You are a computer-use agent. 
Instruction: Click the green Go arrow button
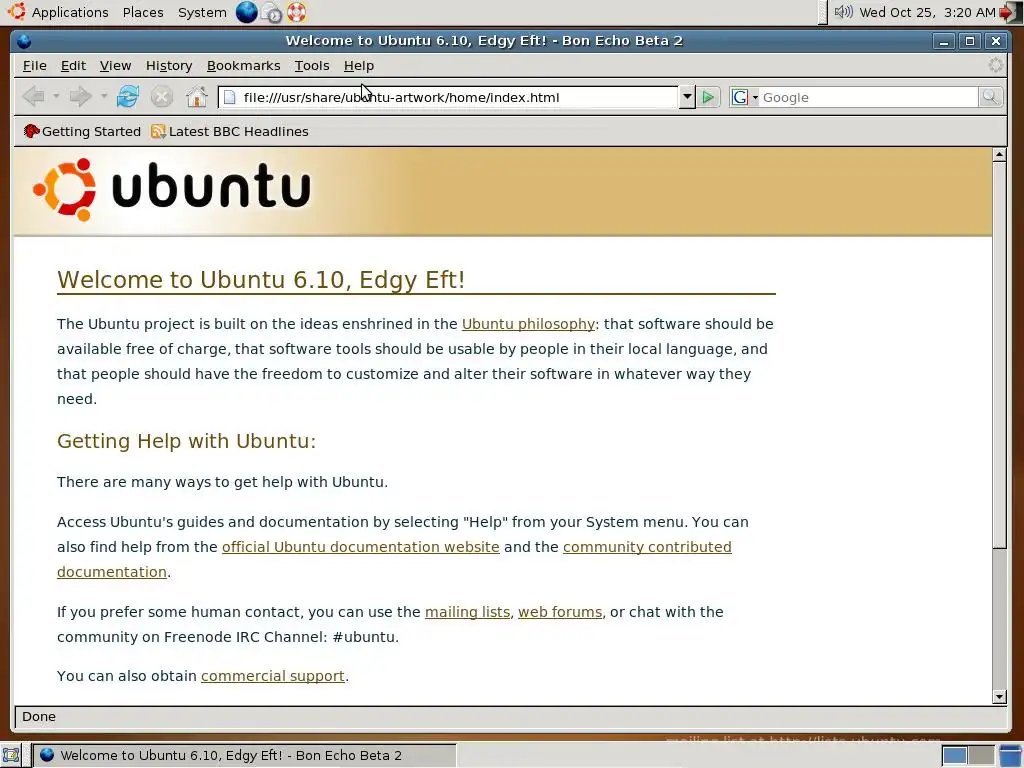tap(707, 97)
